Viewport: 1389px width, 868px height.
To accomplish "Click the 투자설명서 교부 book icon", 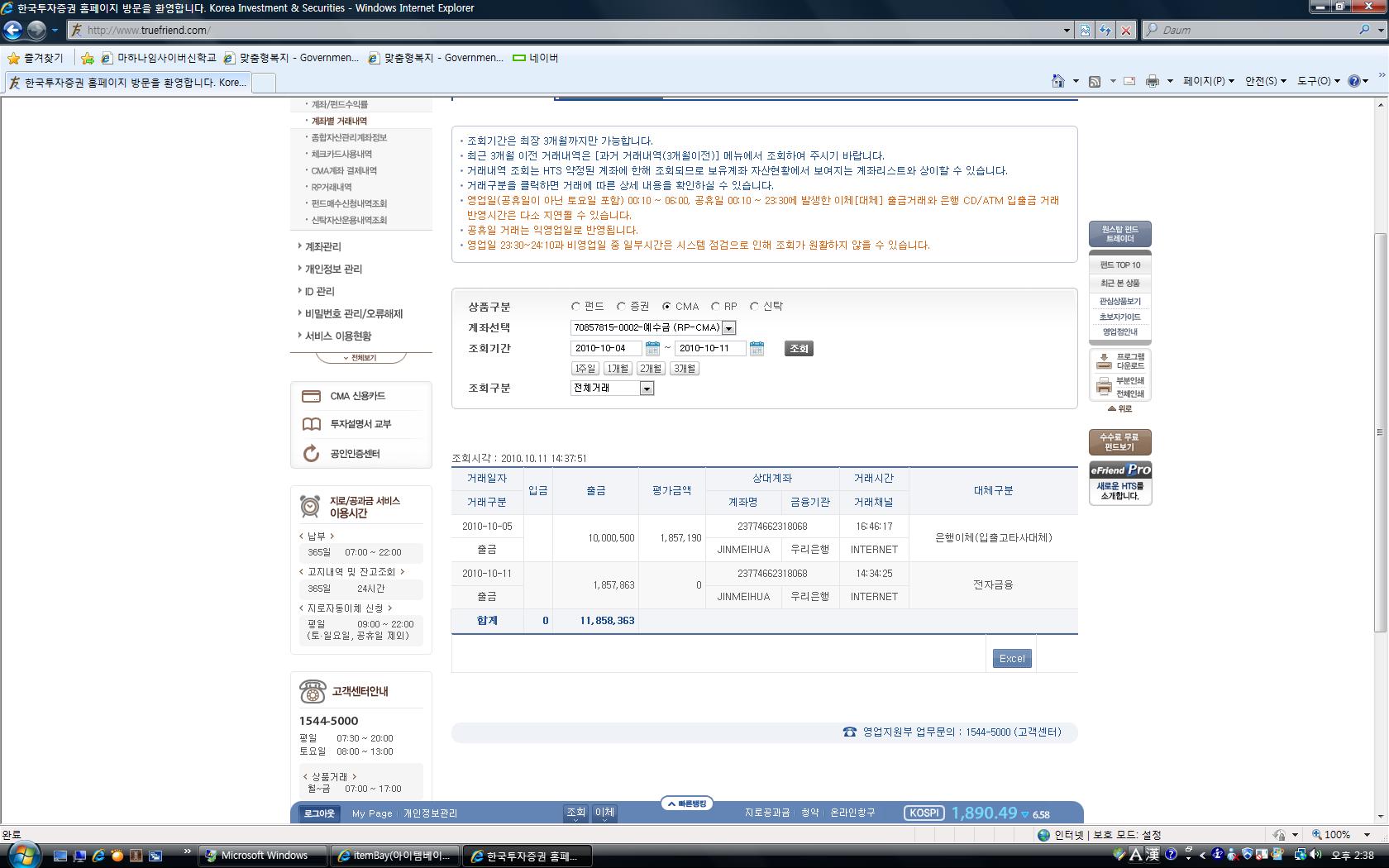I will (x=311, y=424).
